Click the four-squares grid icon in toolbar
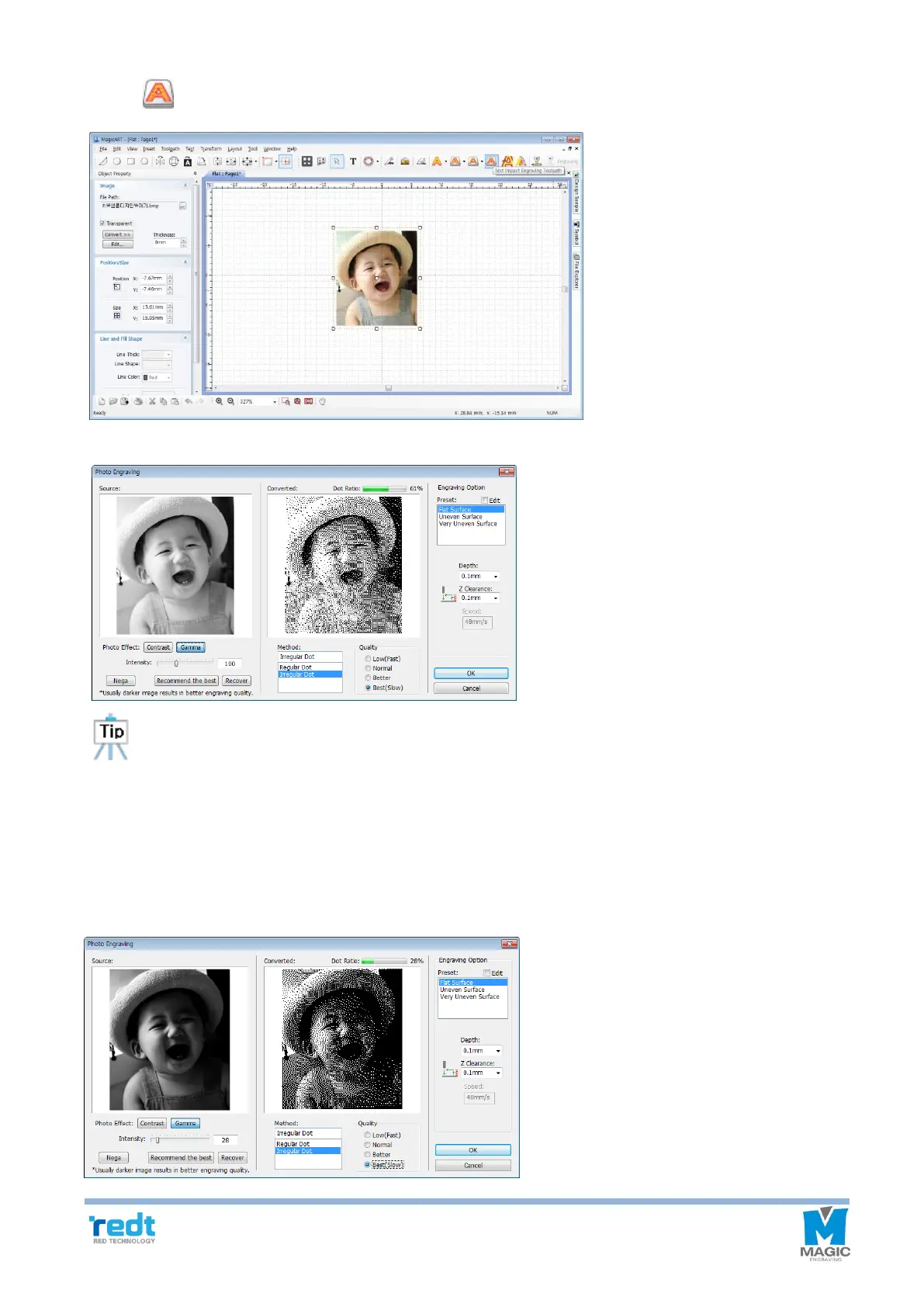Viewport: 924px width, 1307px height. 307,161
